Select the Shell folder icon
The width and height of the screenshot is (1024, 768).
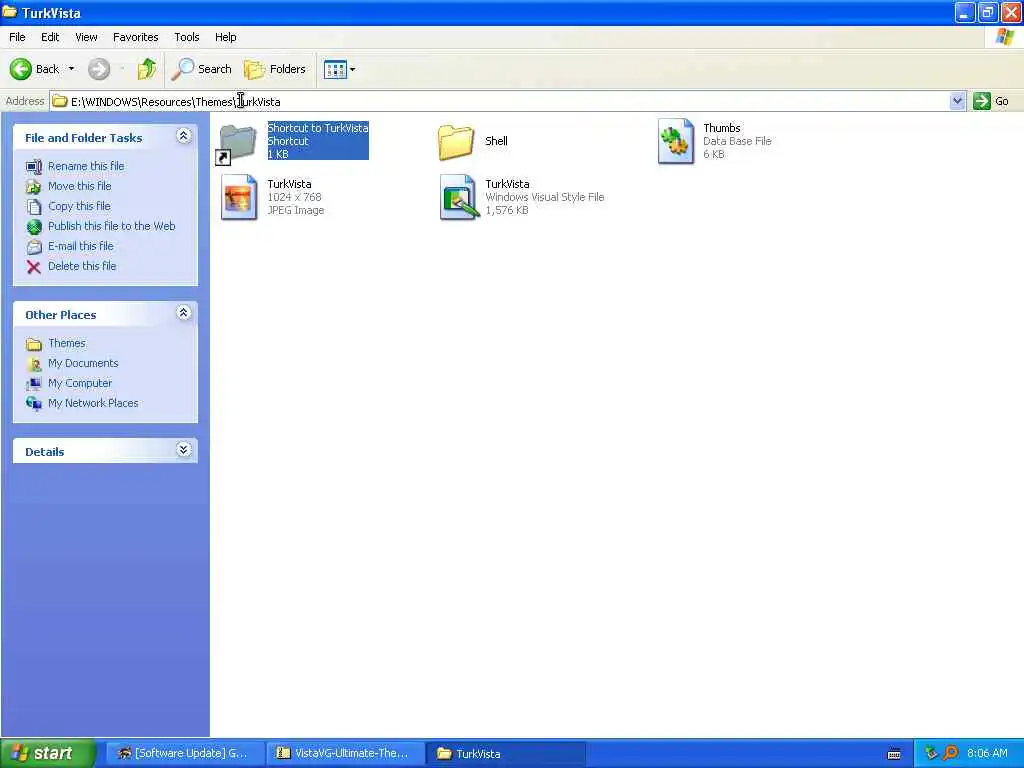[x=455, y=142]
